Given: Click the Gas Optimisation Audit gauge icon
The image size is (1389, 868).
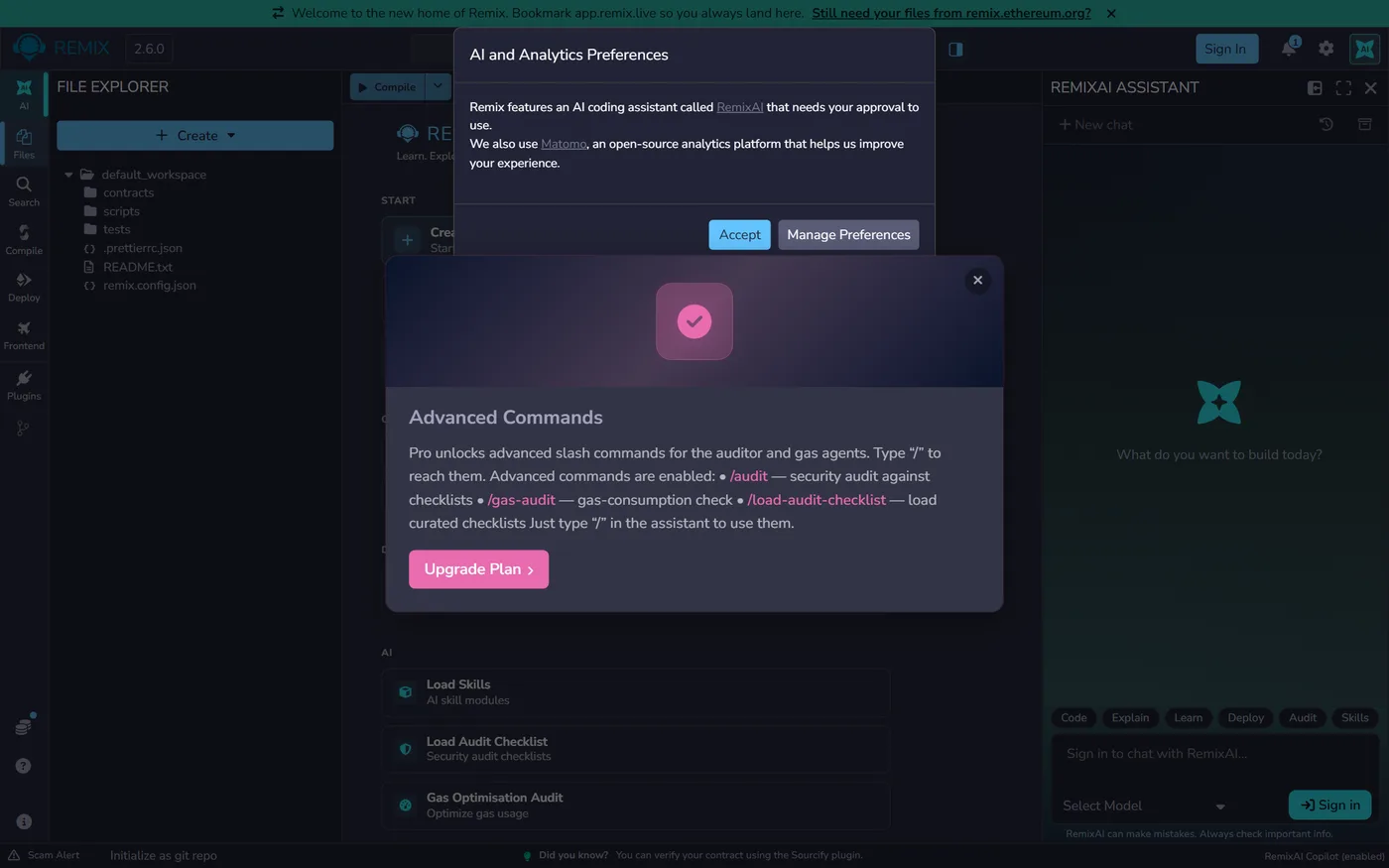Looking at the screenshot, I should coord(405,806).
